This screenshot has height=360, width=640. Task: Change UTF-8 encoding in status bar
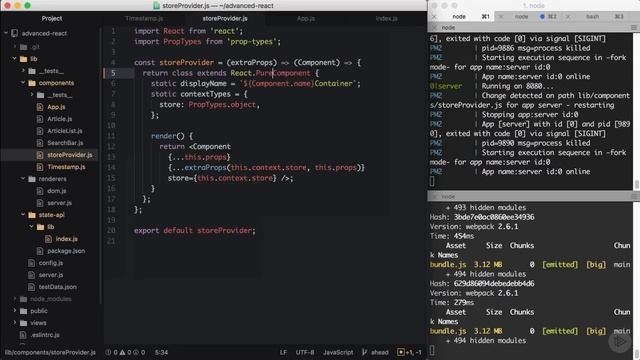[305, 352]
